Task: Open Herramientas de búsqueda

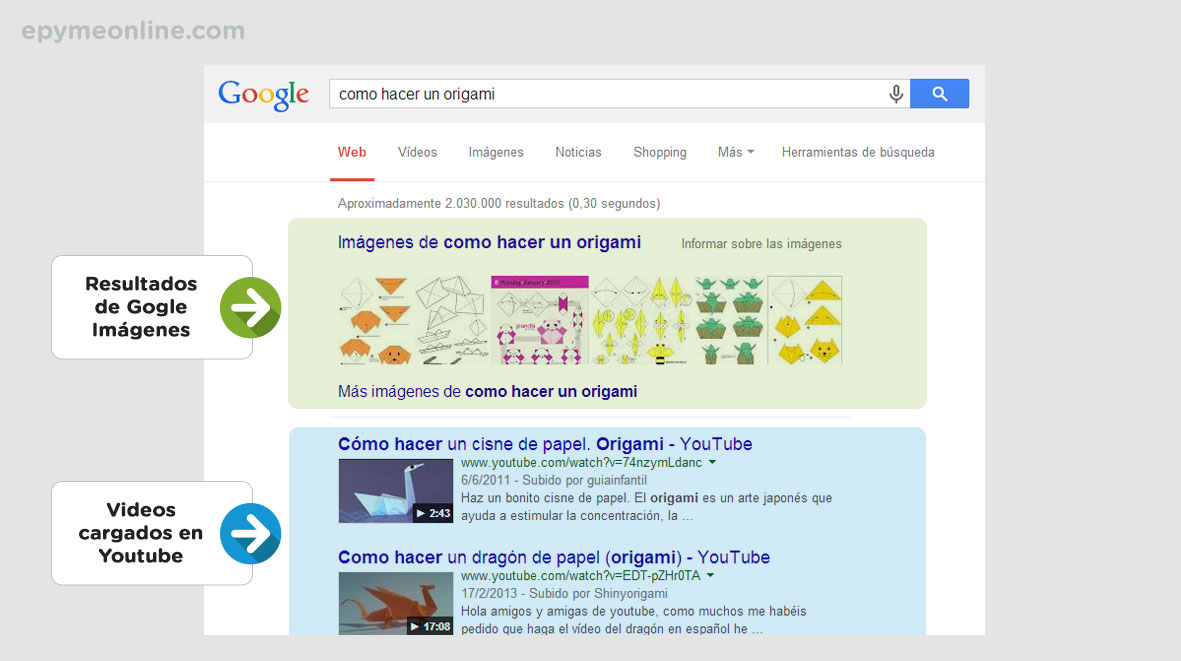Action: [x=858, y=153]
